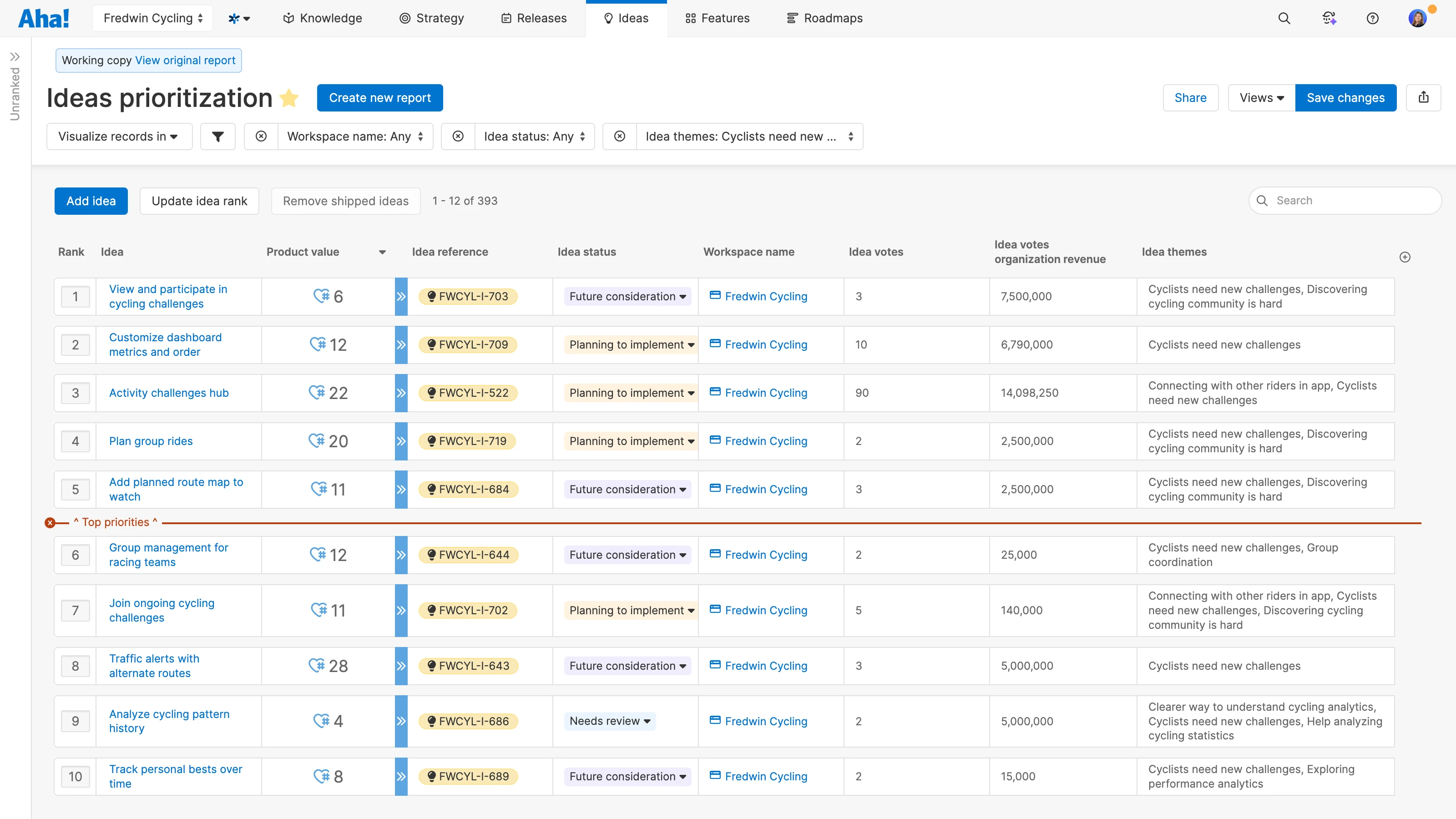Click Update idea rank button
Viewport: 1456px width, 819px height.
coord(200,201)
